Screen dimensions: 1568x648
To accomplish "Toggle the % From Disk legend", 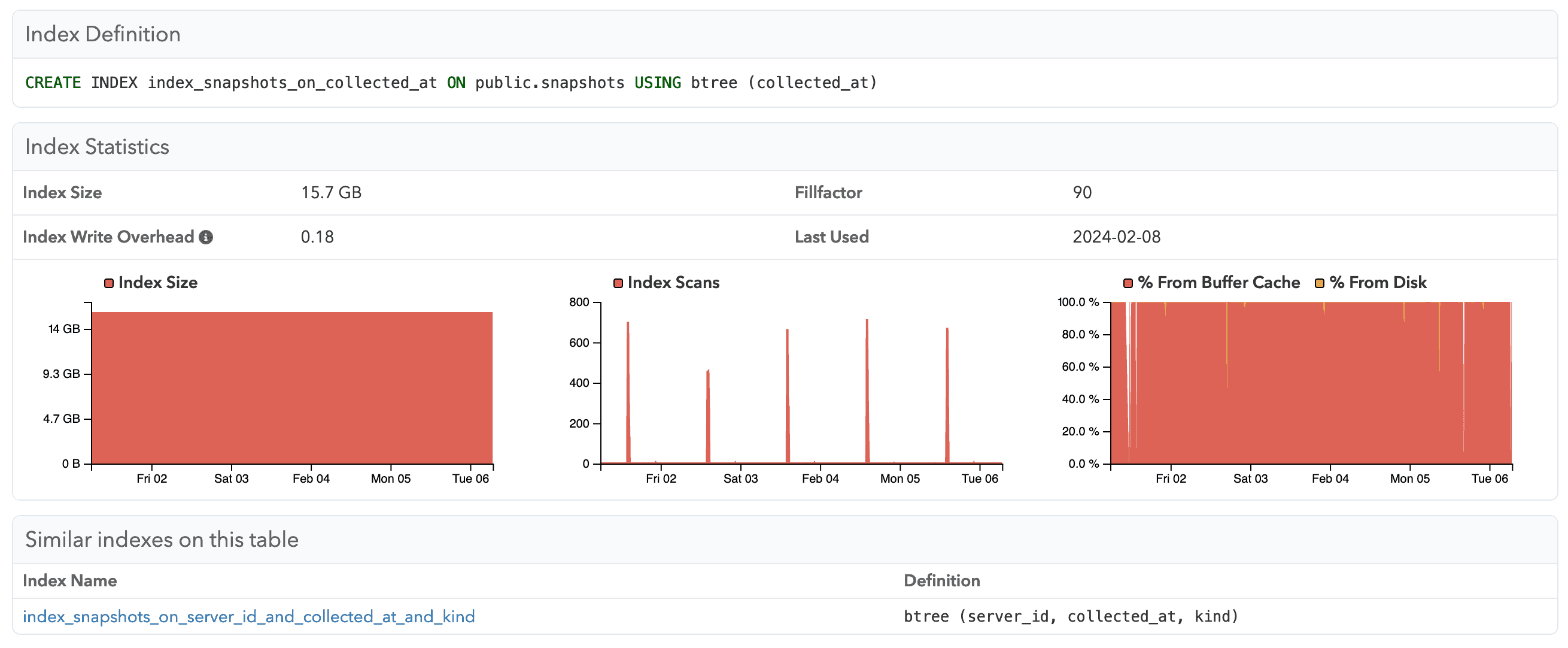I will (1378, 283).
